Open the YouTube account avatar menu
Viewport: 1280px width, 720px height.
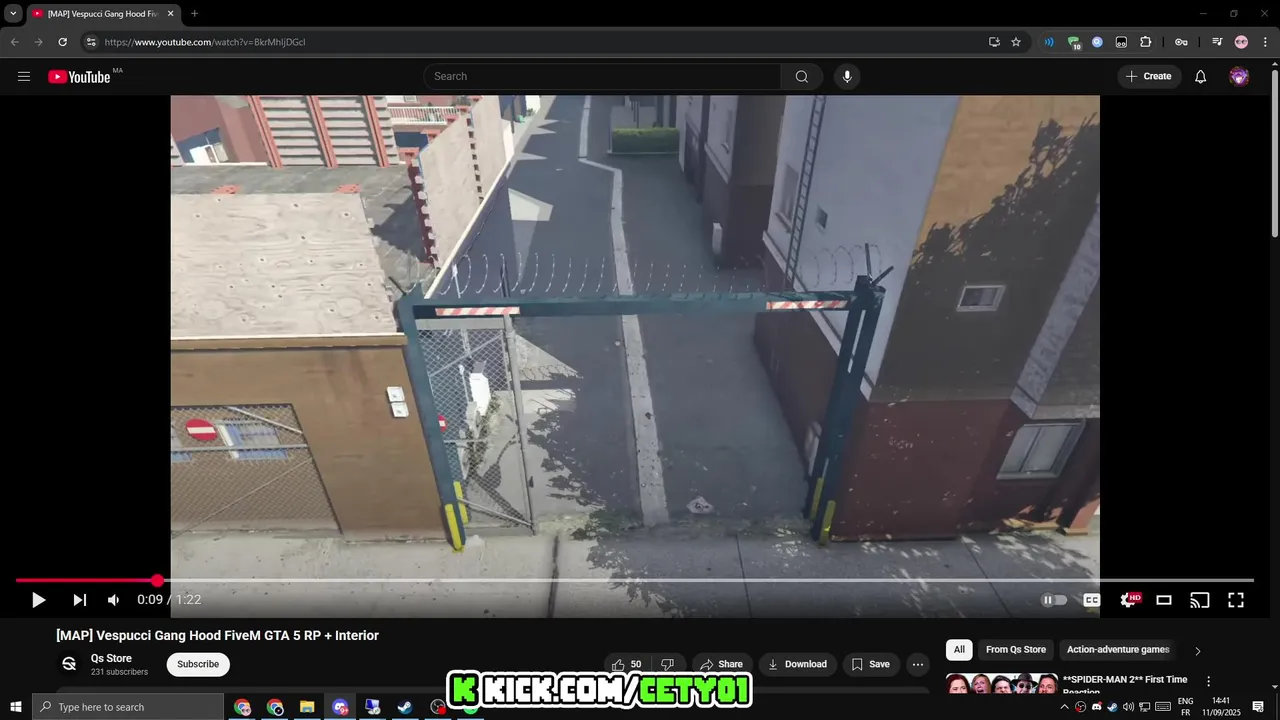point(1239,77)
